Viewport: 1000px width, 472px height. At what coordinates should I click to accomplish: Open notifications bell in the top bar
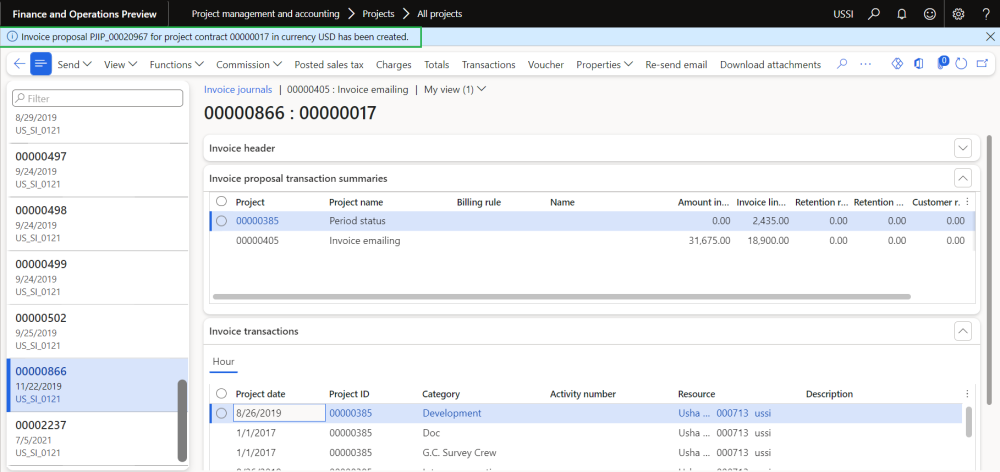pos(901,14)
